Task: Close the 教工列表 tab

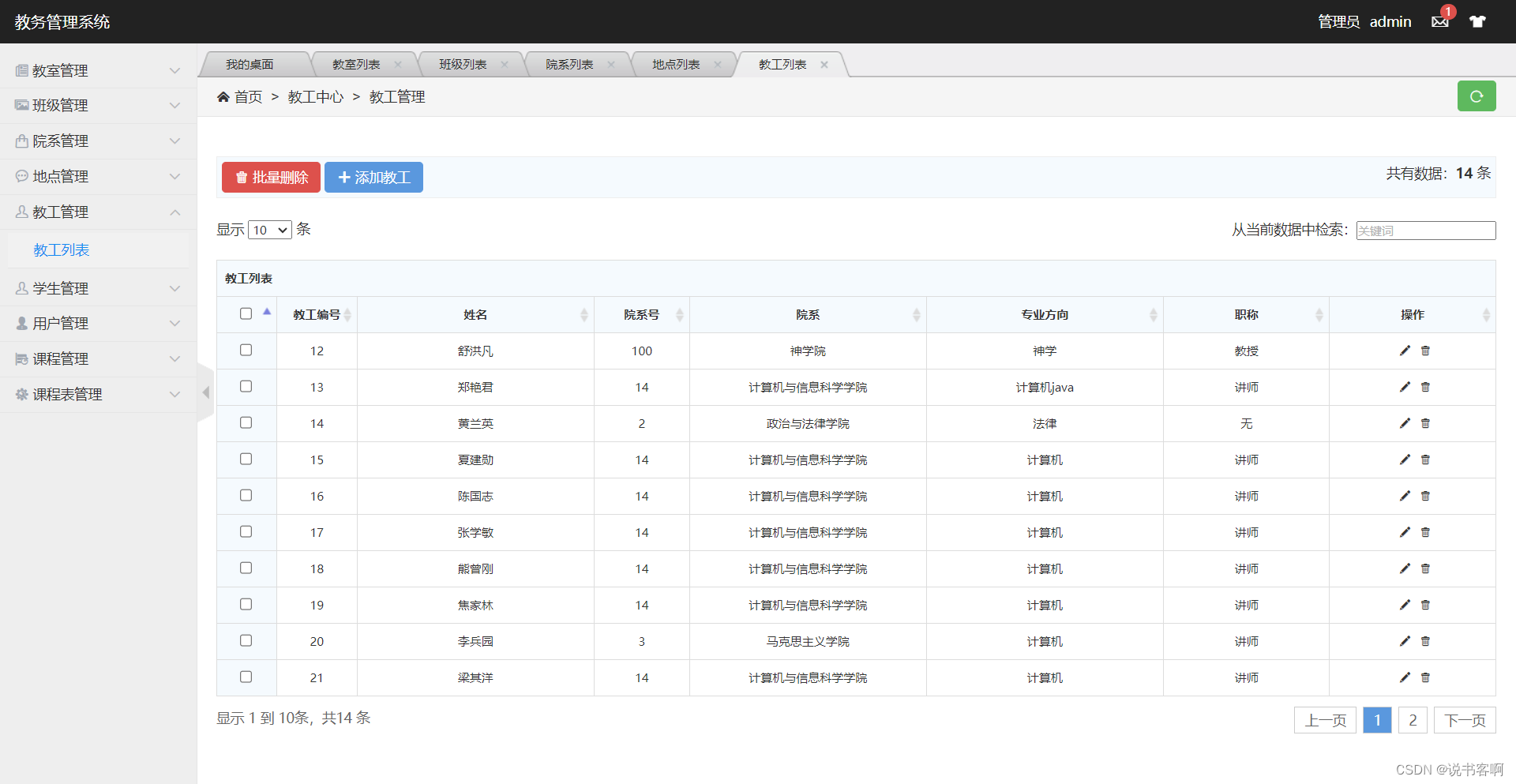Action: click(x=824, y=65)
